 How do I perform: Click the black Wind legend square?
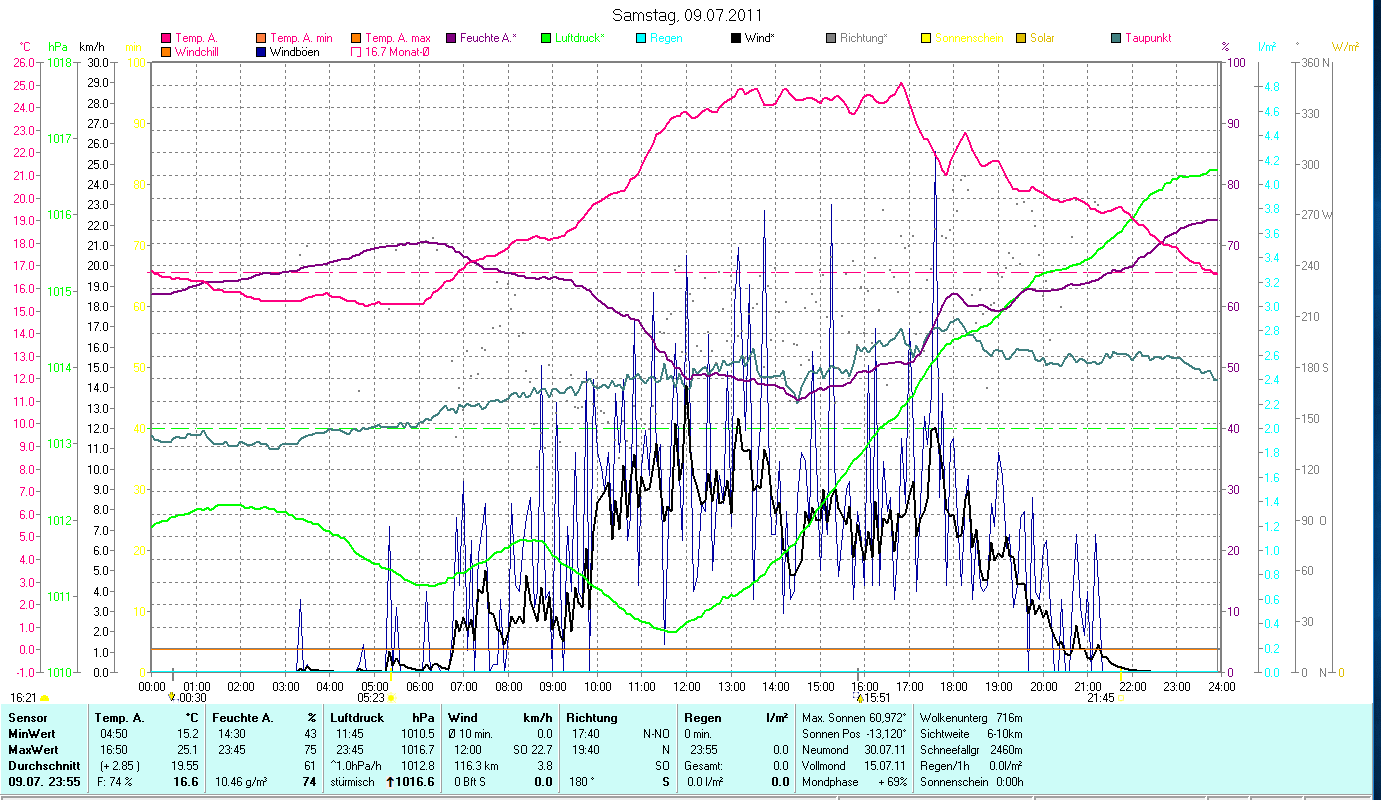coord(736,38)
